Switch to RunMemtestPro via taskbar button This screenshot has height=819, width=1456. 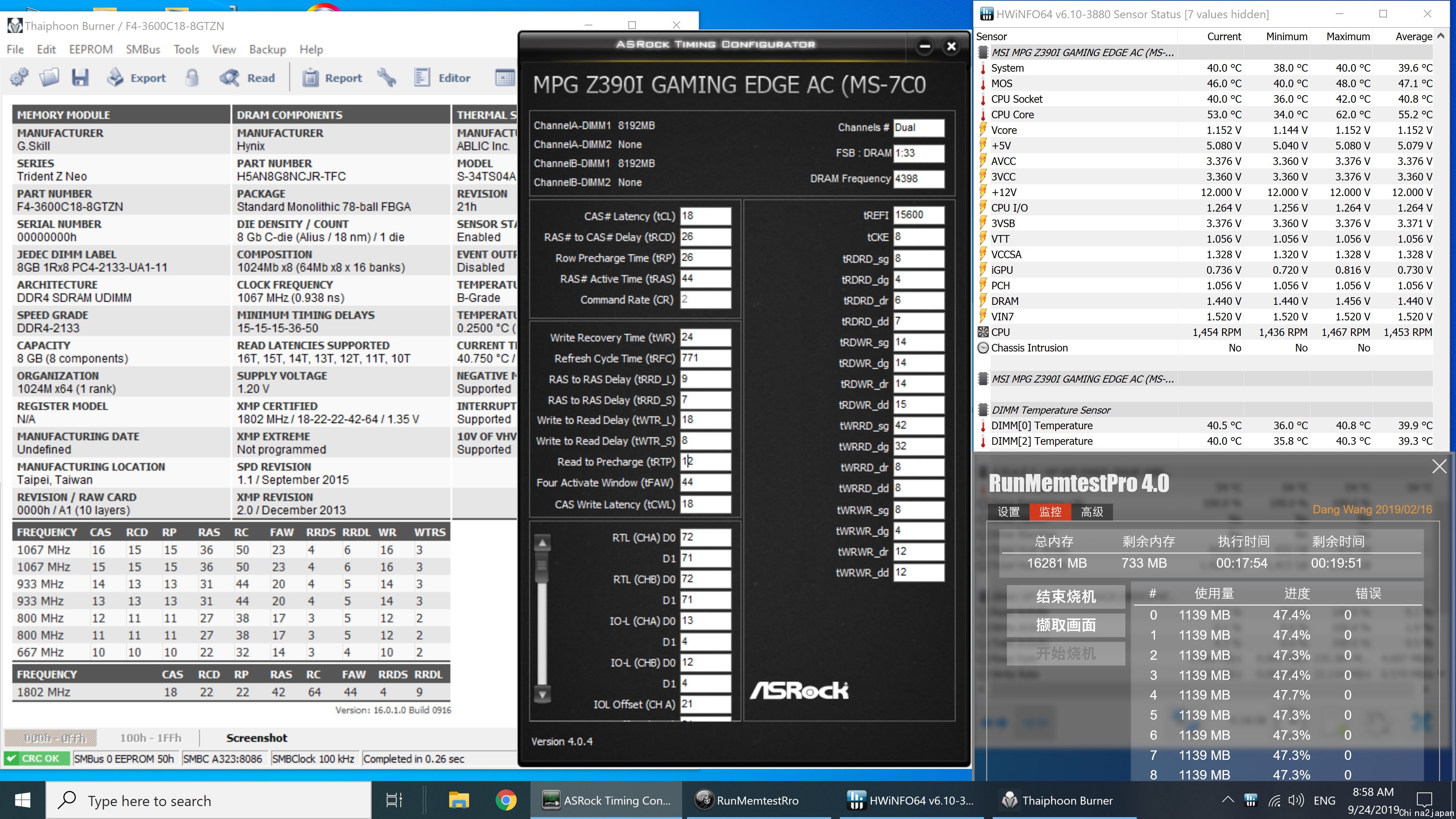[758, 800]
